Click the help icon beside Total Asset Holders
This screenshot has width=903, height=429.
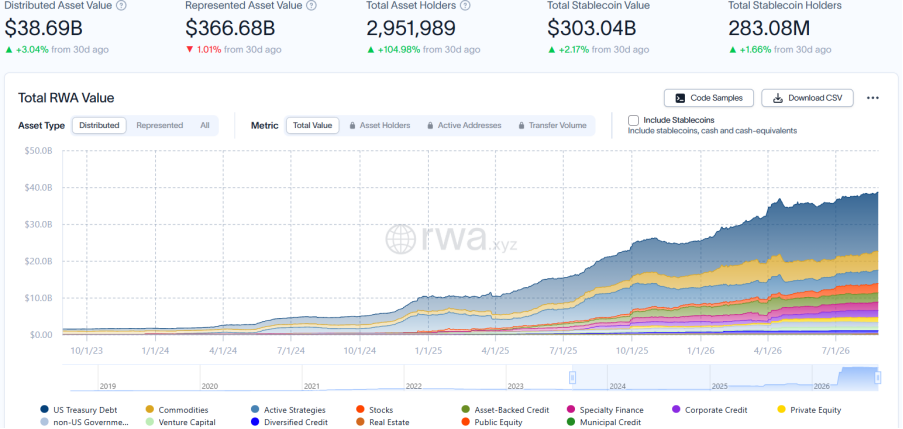tap(465, 6)
